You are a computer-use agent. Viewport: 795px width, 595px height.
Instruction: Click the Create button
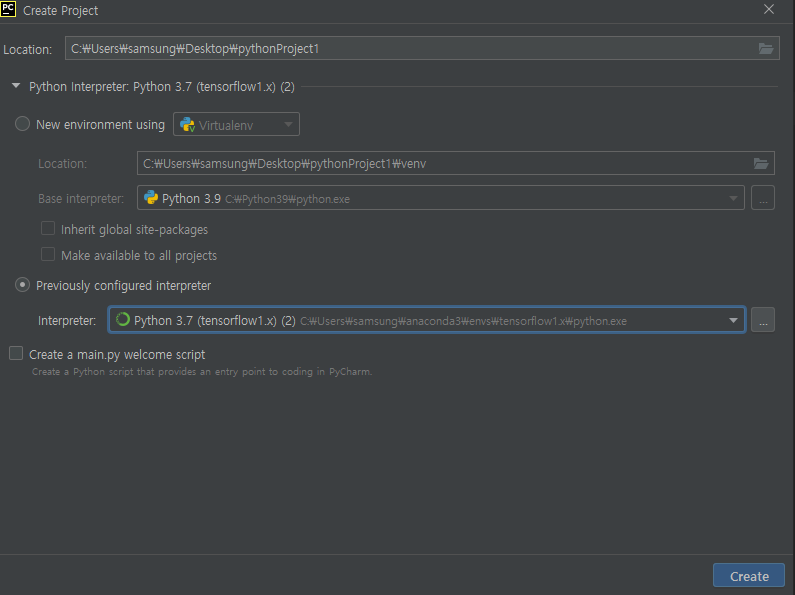[749, 576]
